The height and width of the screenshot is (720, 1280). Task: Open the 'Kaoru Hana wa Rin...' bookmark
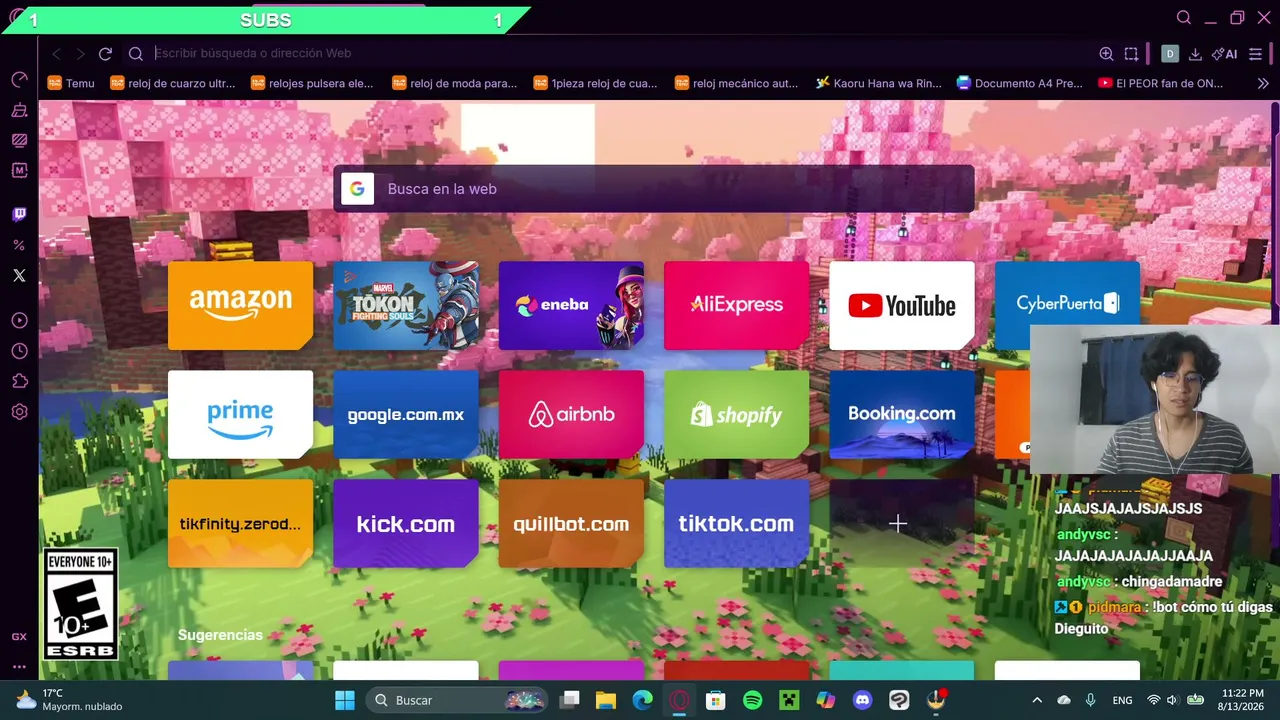pyautogui.click(x=879, y=84)
